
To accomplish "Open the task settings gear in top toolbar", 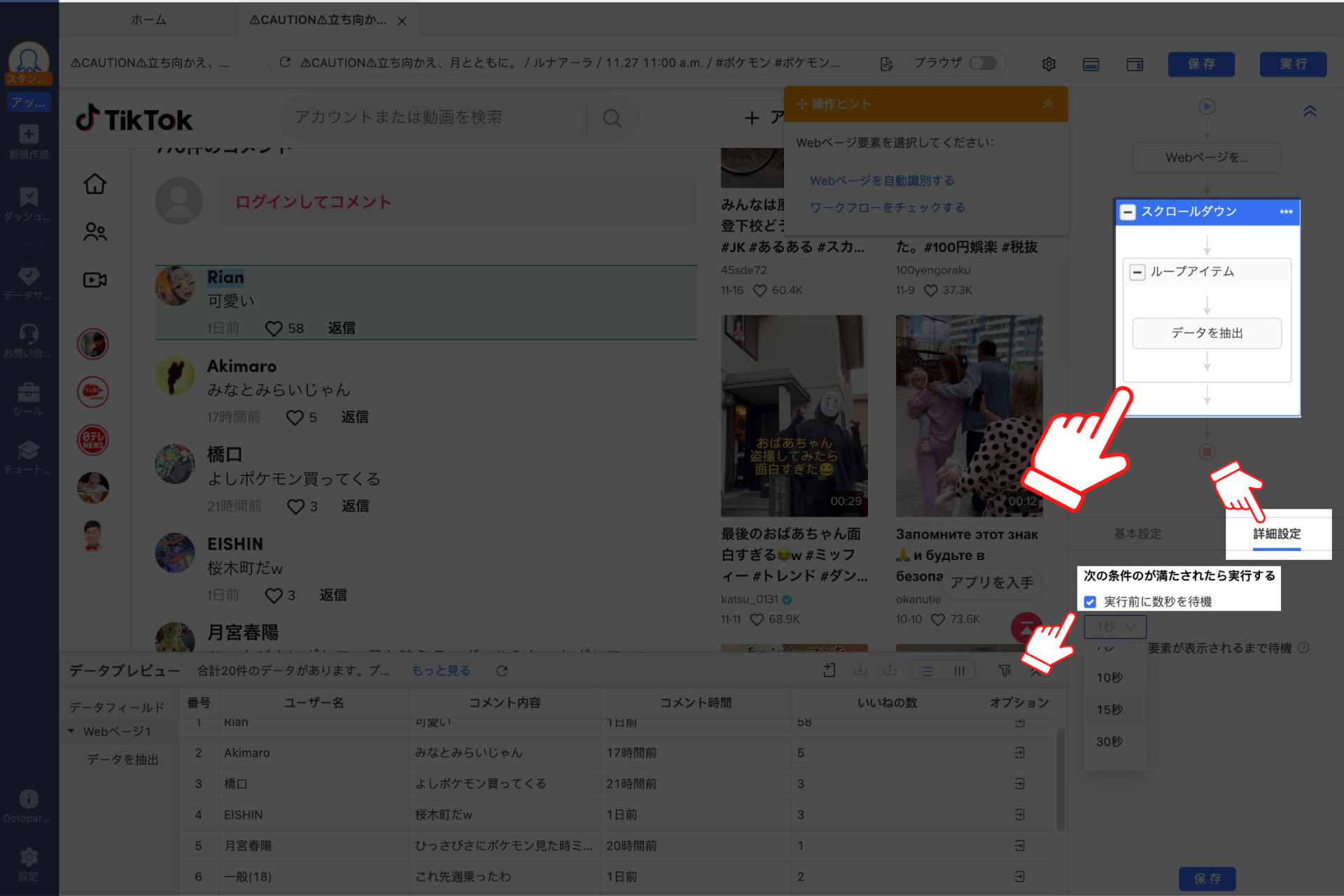I will (x=1049, y=64).
